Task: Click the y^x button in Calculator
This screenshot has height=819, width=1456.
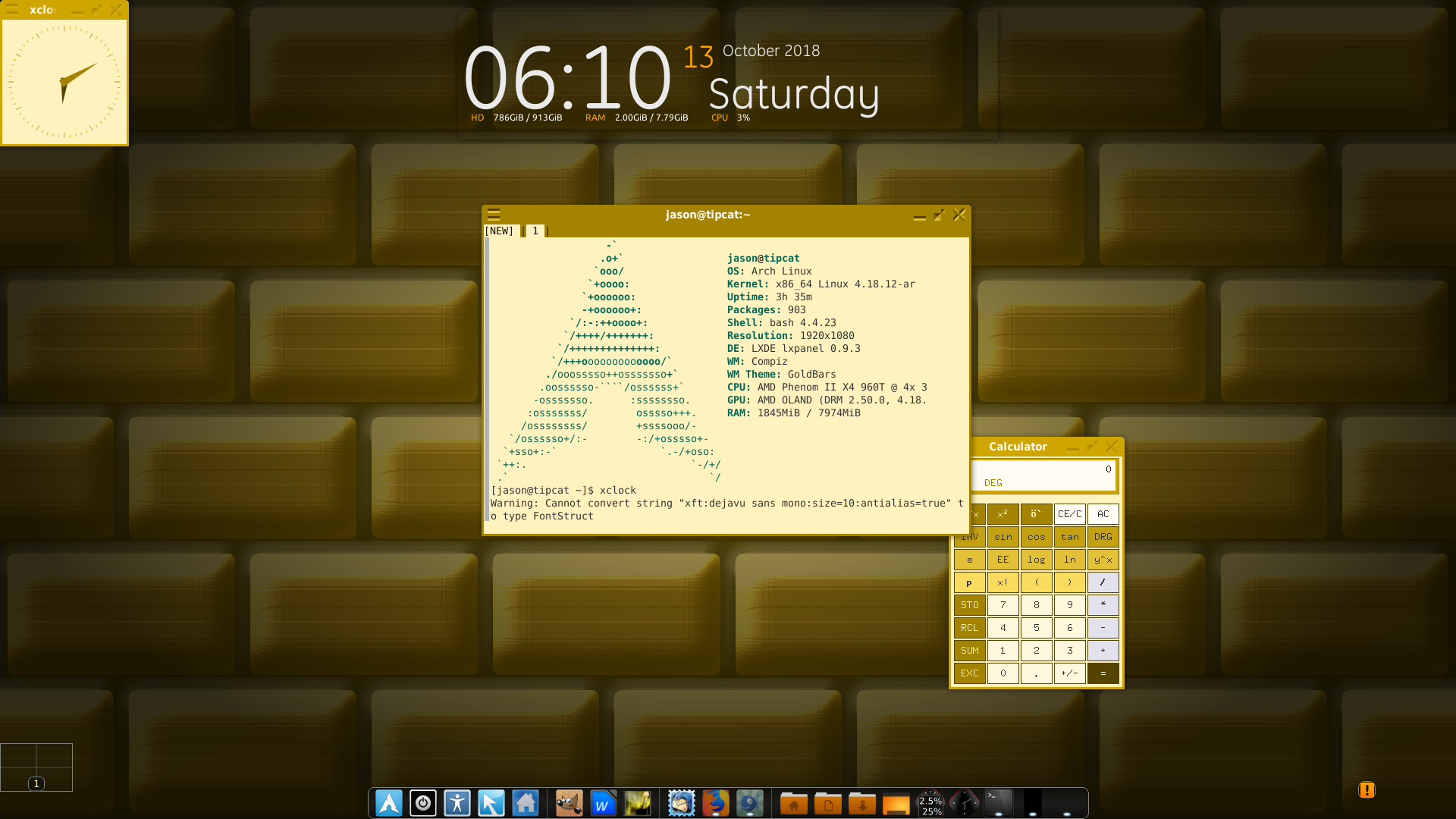Action: coord(1103,560)
